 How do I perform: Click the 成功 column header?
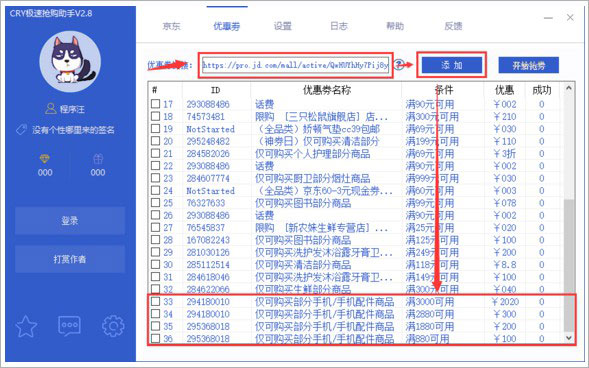coord(542,90)
